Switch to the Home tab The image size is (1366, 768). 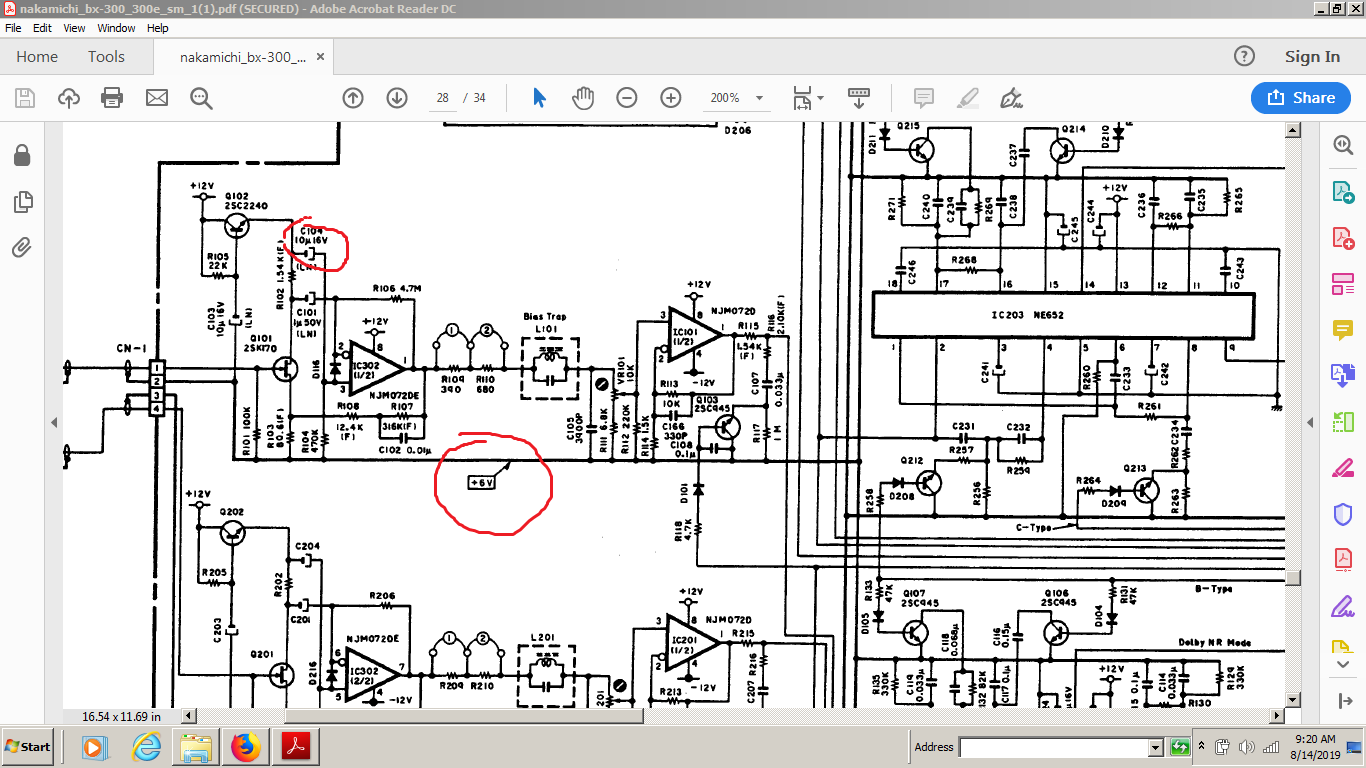coord(37,57)
